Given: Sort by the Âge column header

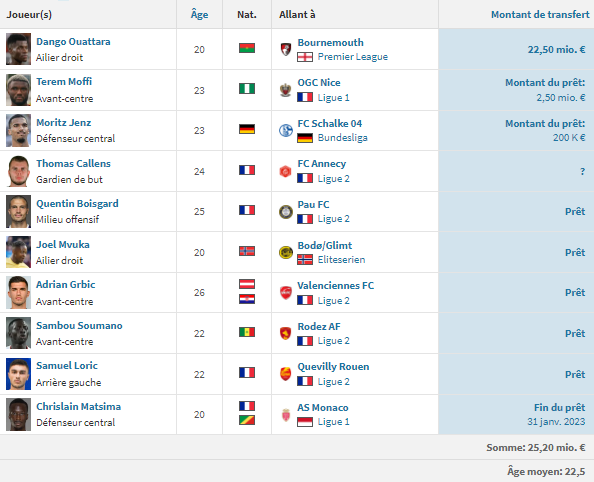Looking at the screenshot, I should click(x=199, y=14).
